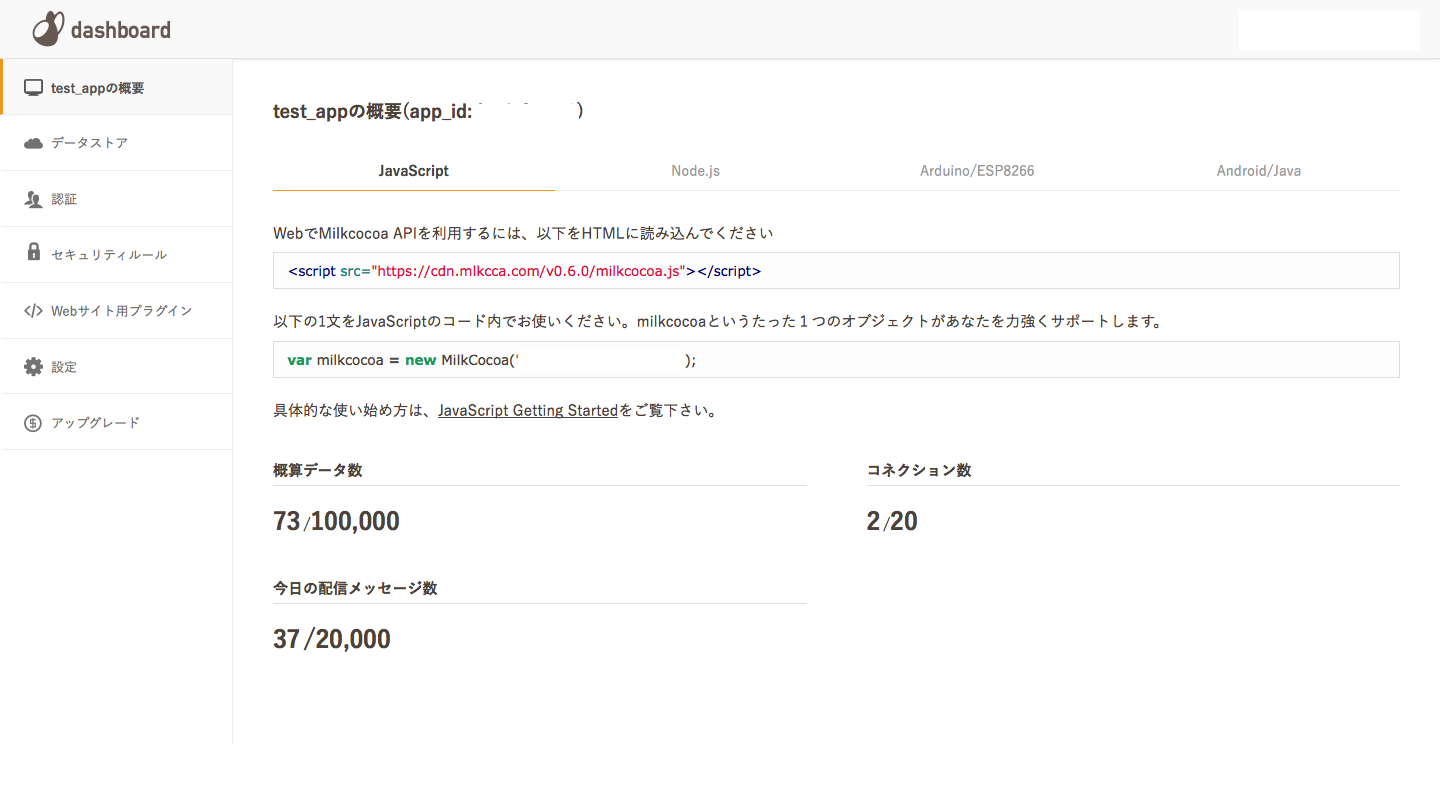Click the Milkcocoa logo icon in header

tap(48, 29)
